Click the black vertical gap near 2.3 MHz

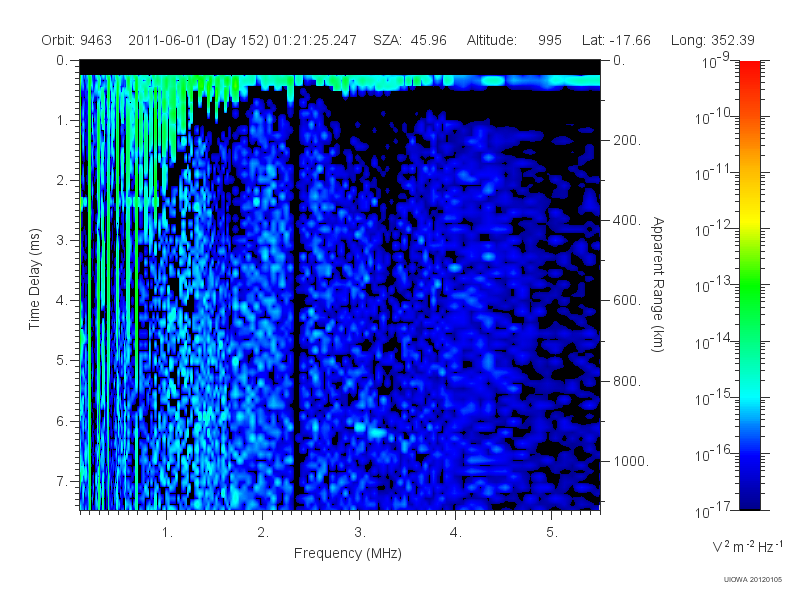(294, 306)
